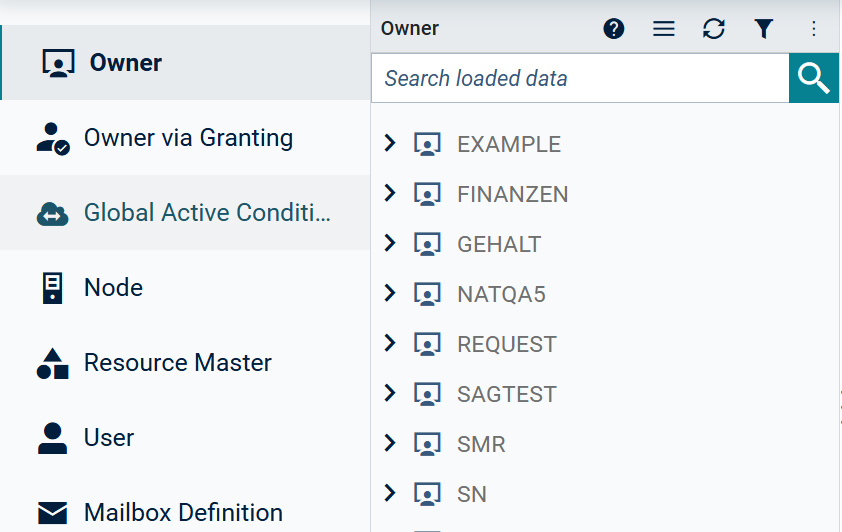Click the magnifier search button
The width and height of the screenshot is (842, 532).
[814, 78]
